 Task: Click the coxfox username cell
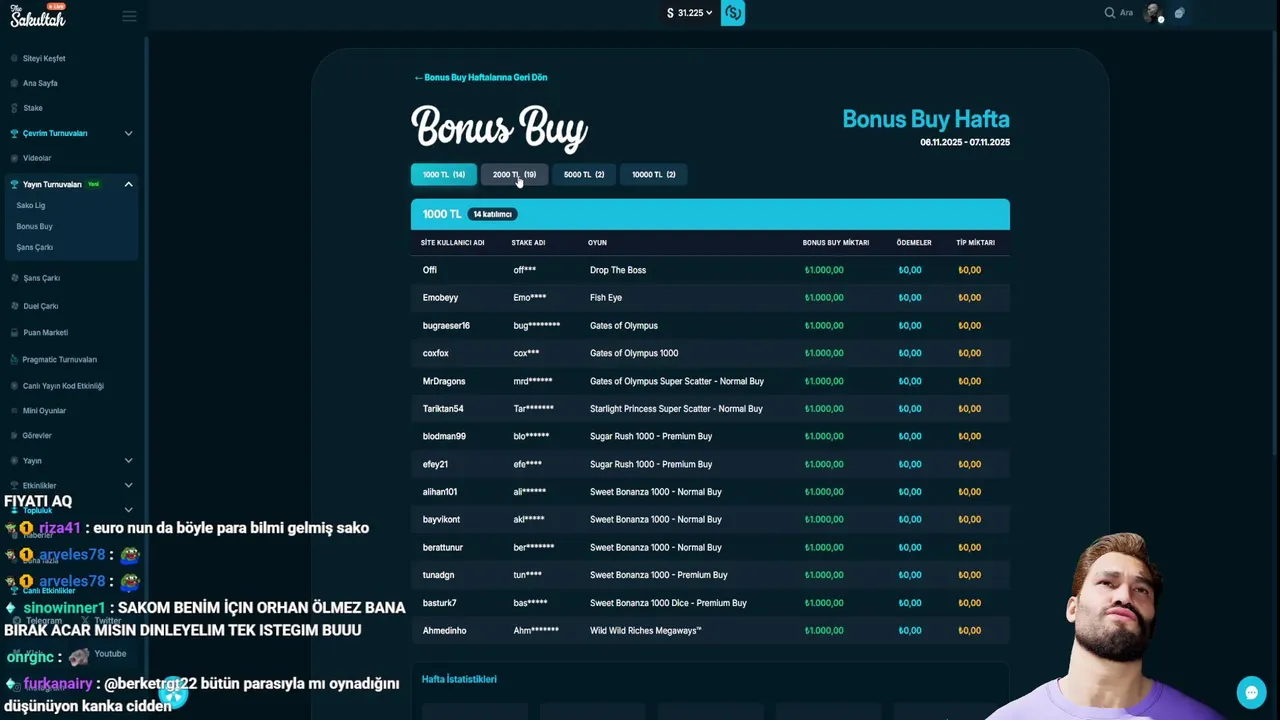coord(436,353)
